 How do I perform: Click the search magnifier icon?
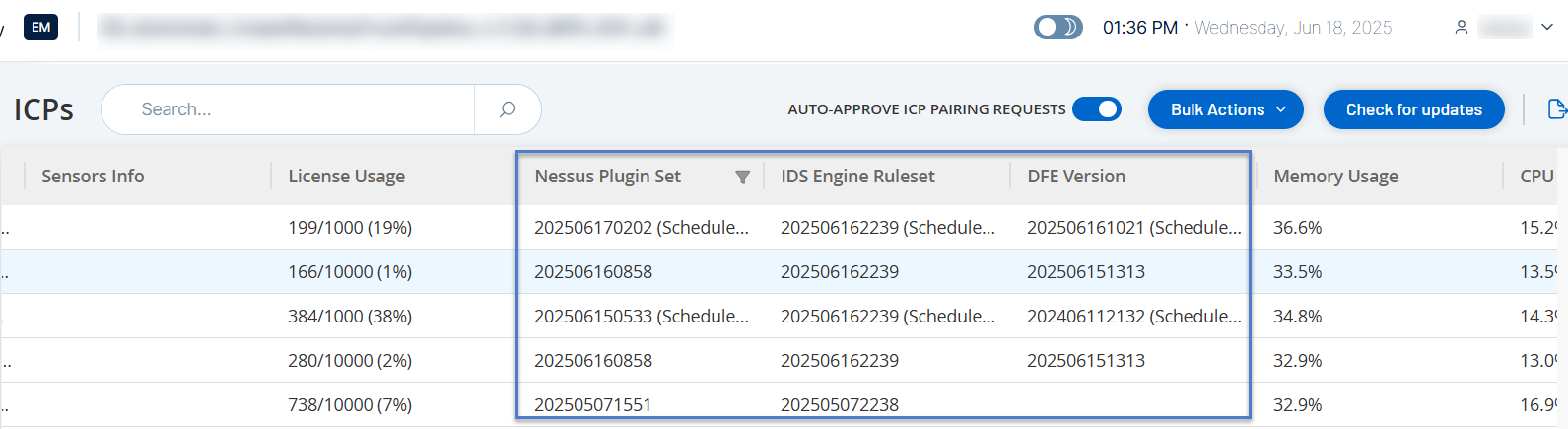(x=508, y=109)
